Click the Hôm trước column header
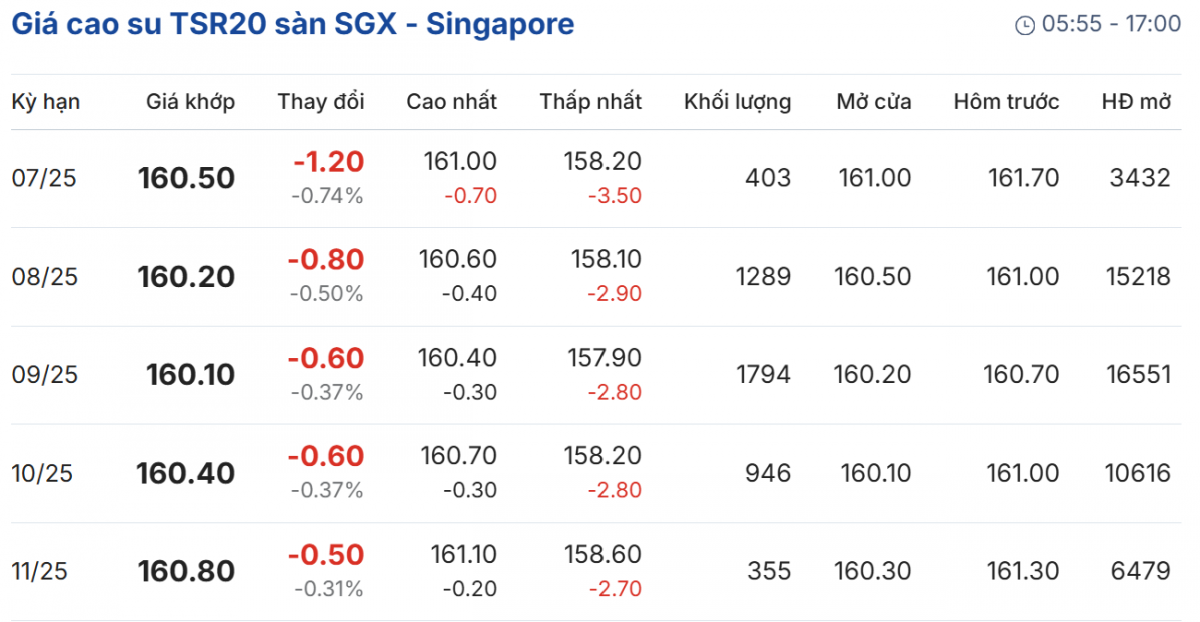Image resolution: width=1200 pixels, height=622 pixels. pos(1006,101)
